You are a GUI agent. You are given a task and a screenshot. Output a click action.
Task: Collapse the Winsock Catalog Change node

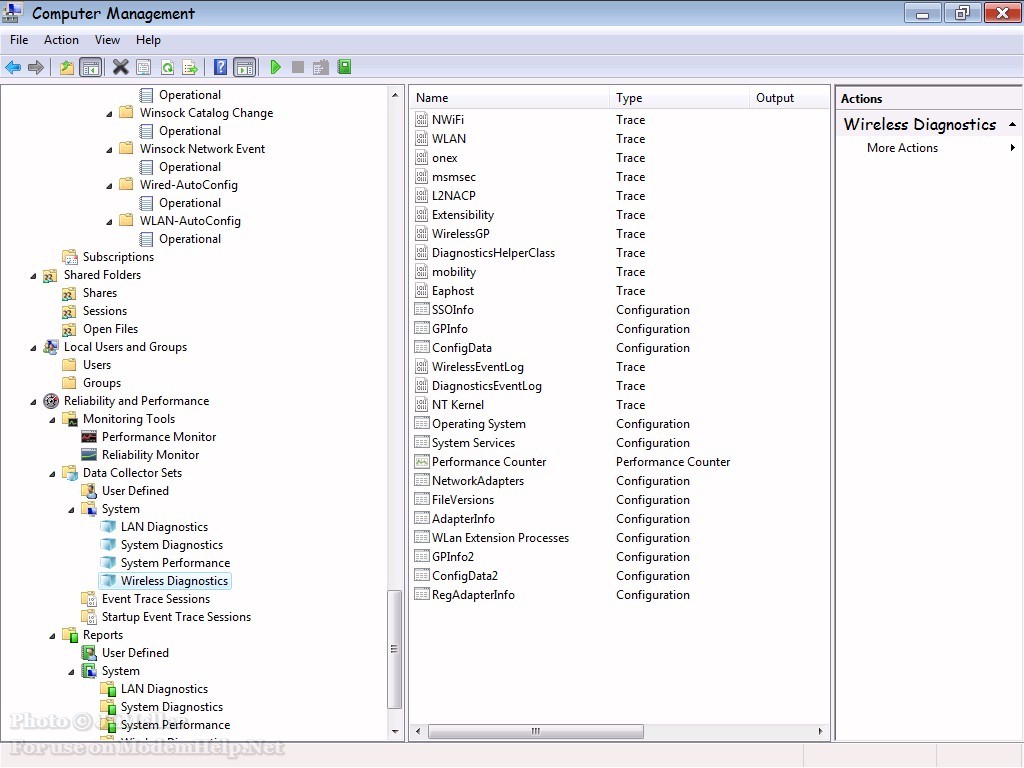click(x=109, y=114)
